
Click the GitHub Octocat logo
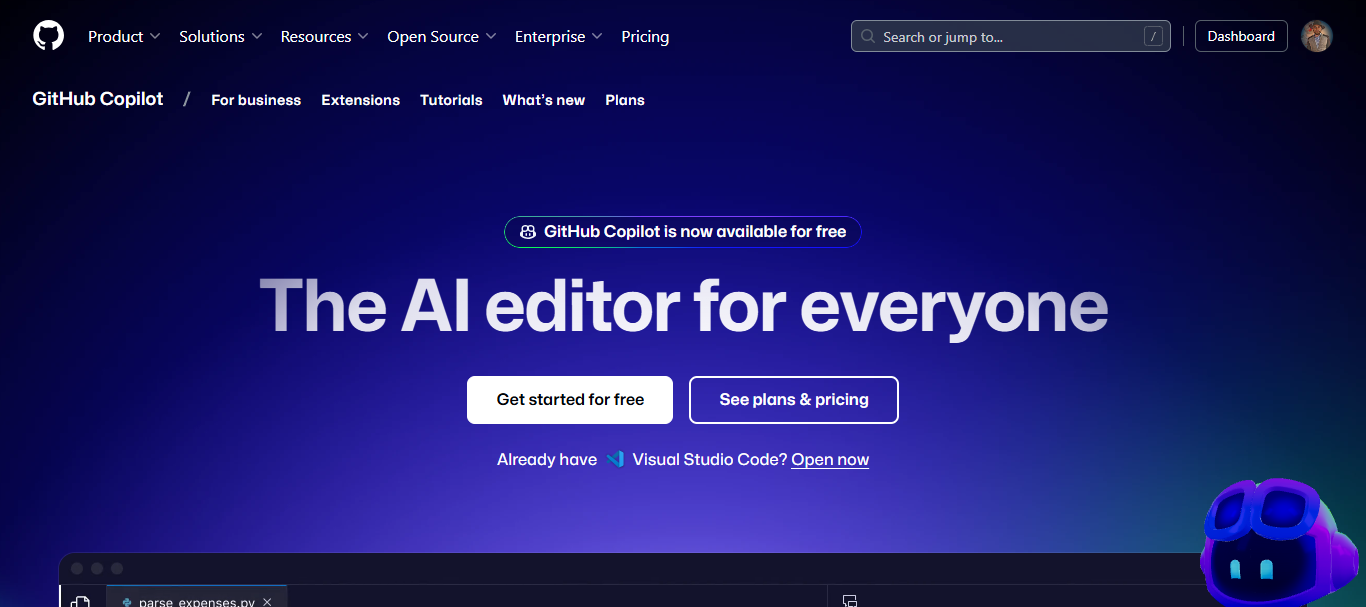[x=48, y=36]
